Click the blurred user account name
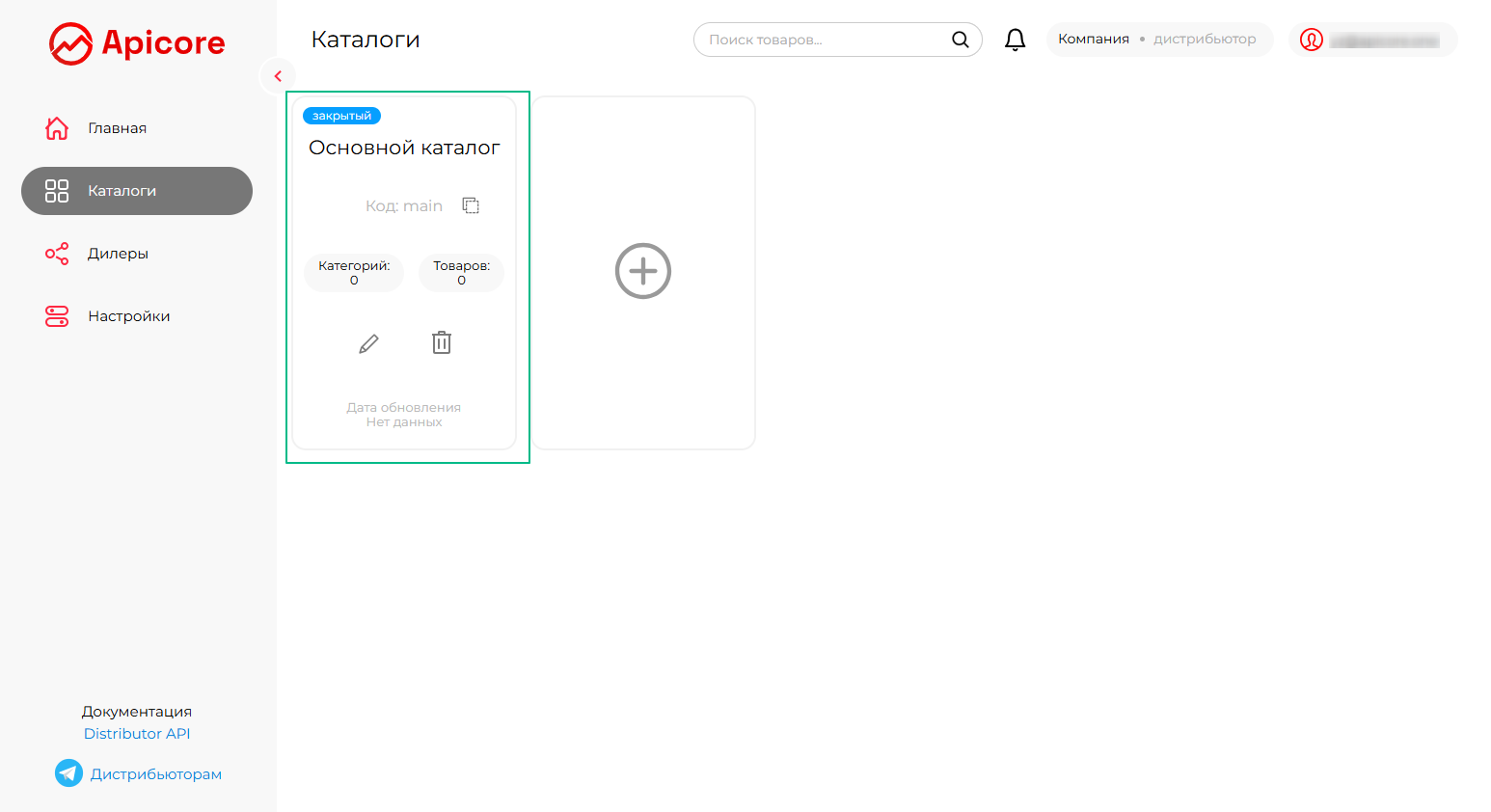Image resolution: width=1491 pixels, height=812 pixels. (x=1384, y=41)
